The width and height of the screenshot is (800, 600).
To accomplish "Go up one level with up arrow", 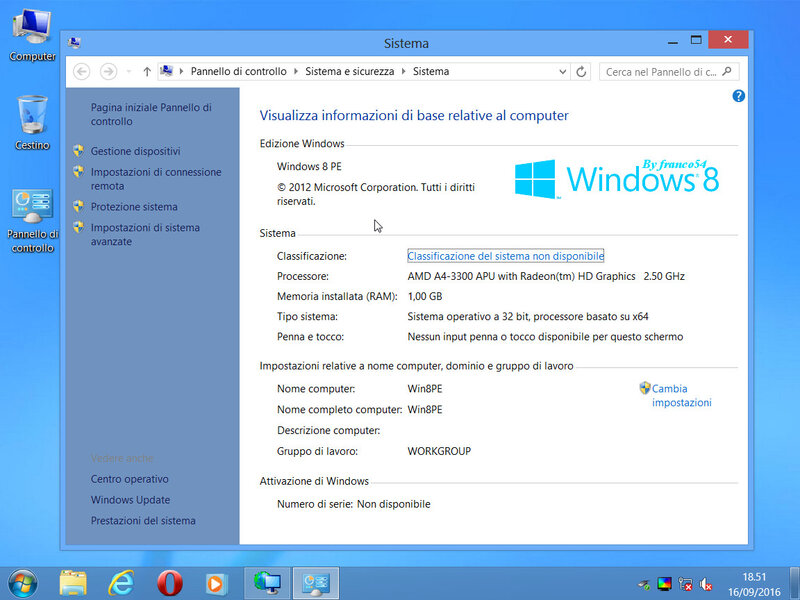I will click(147, 71).
